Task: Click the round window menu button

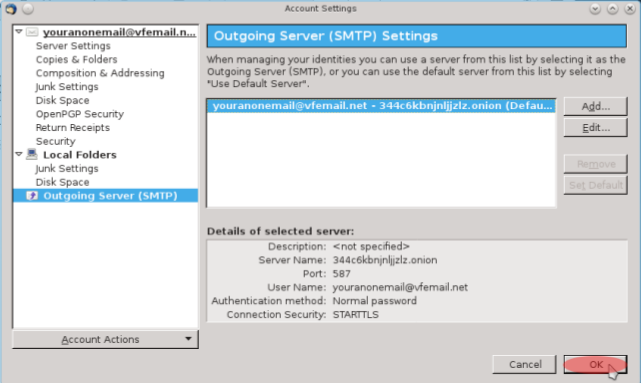Action: [28, 9]
